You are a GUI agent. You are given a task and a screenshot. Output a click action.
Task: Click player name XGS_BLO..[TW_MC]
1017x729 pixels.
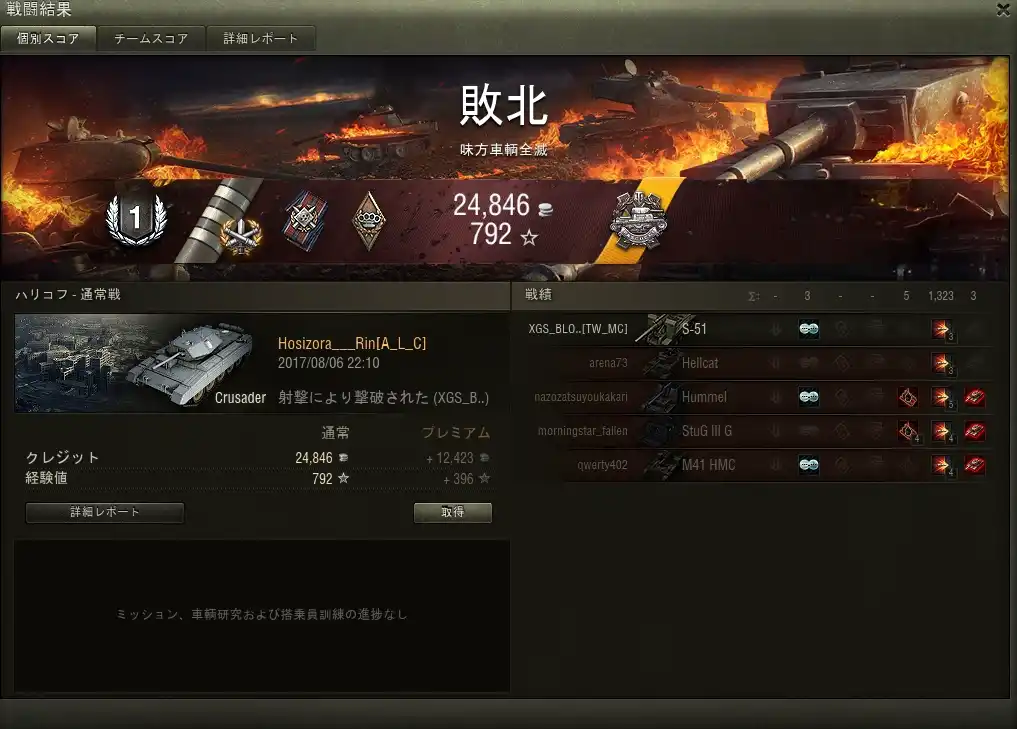pos(578,329)
